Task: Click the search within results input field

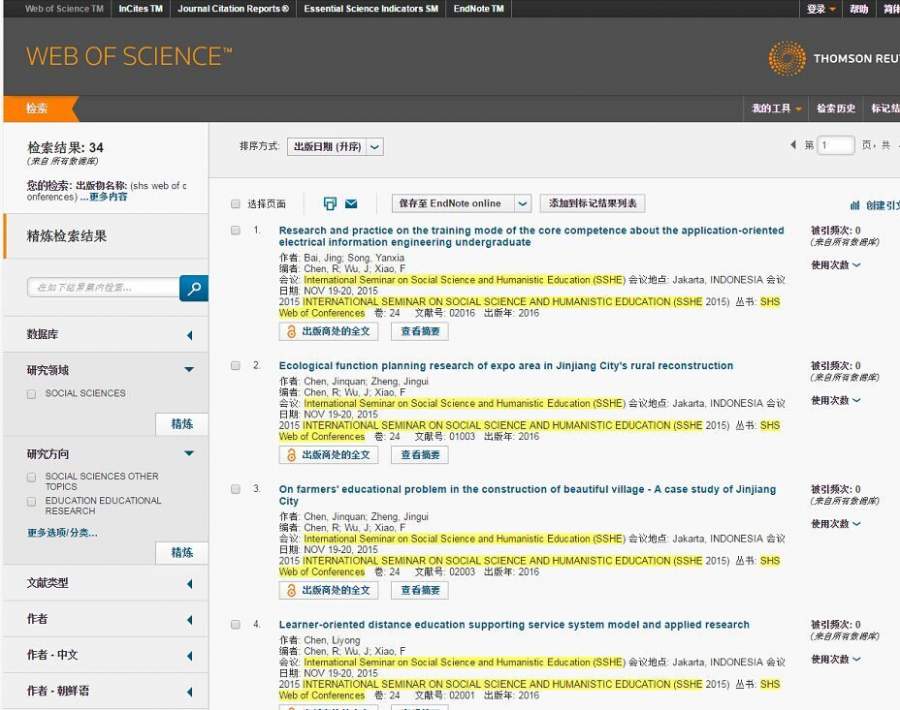Action: (103, 288)
